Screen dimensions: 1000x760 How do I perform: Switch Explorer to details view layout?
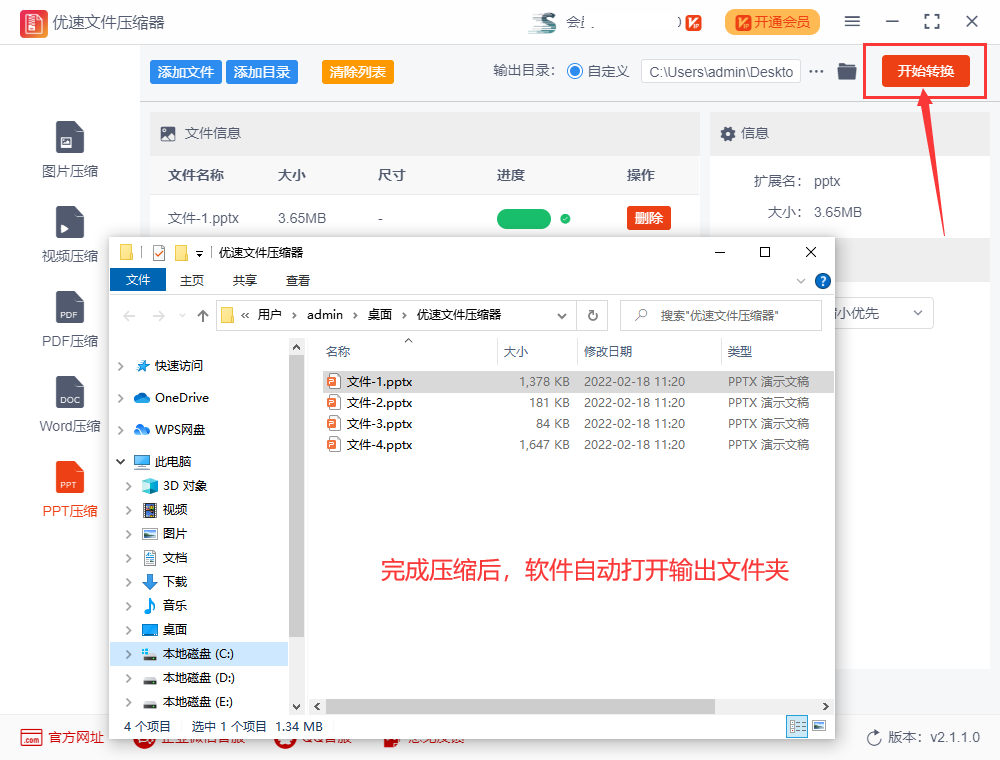pos(797,726)
